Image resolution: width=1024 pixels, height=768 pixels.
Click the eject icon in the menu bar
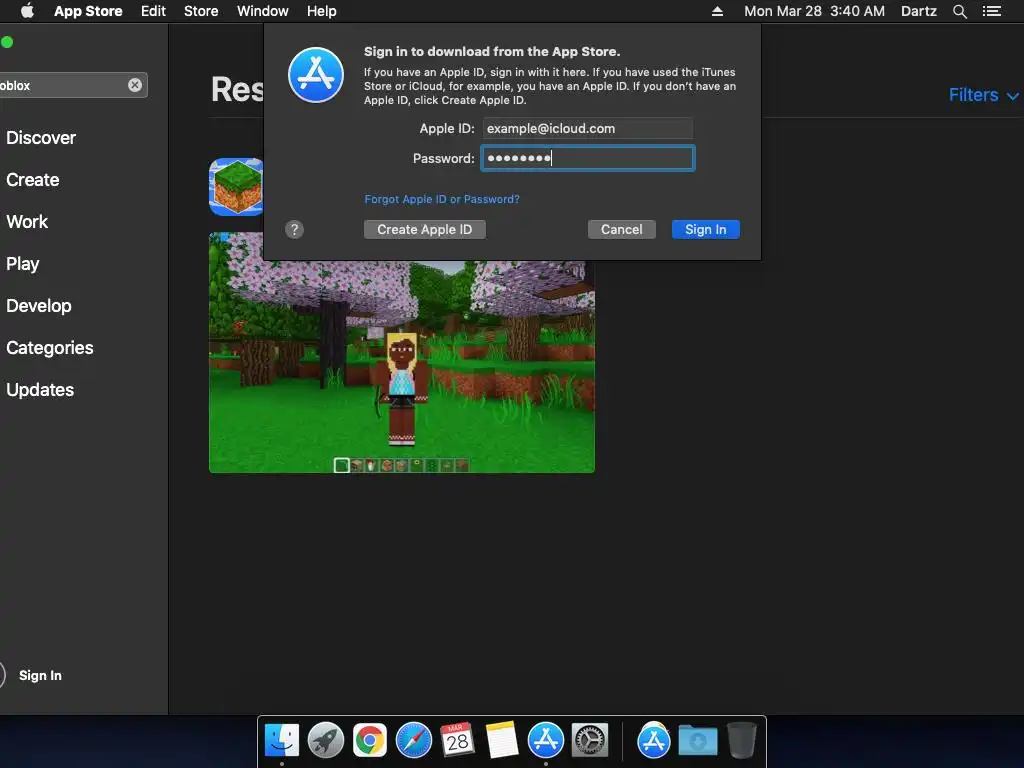click(x=717, y=11)
